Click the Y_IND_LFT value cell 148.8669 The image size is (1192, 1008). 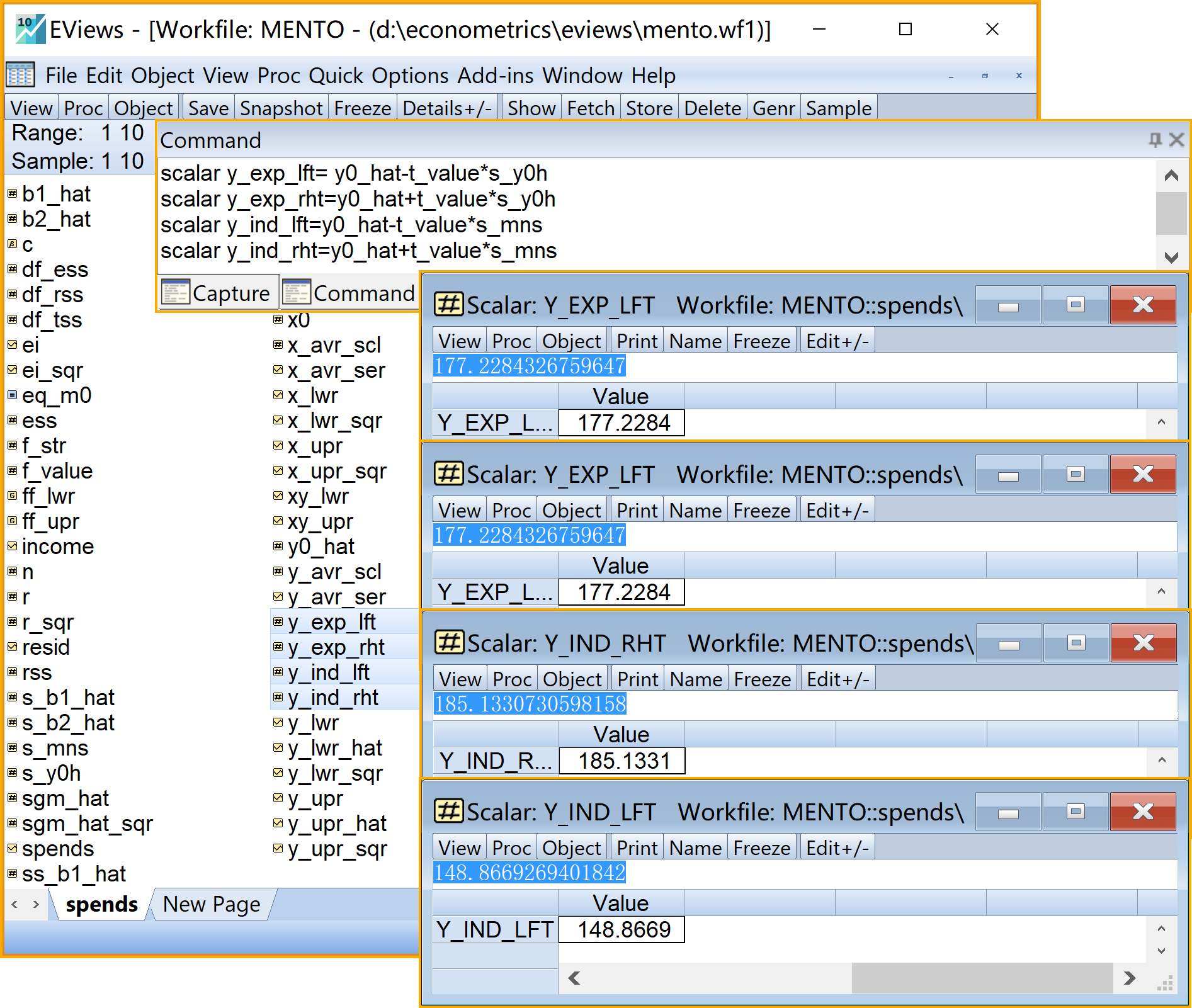[622, 930]
